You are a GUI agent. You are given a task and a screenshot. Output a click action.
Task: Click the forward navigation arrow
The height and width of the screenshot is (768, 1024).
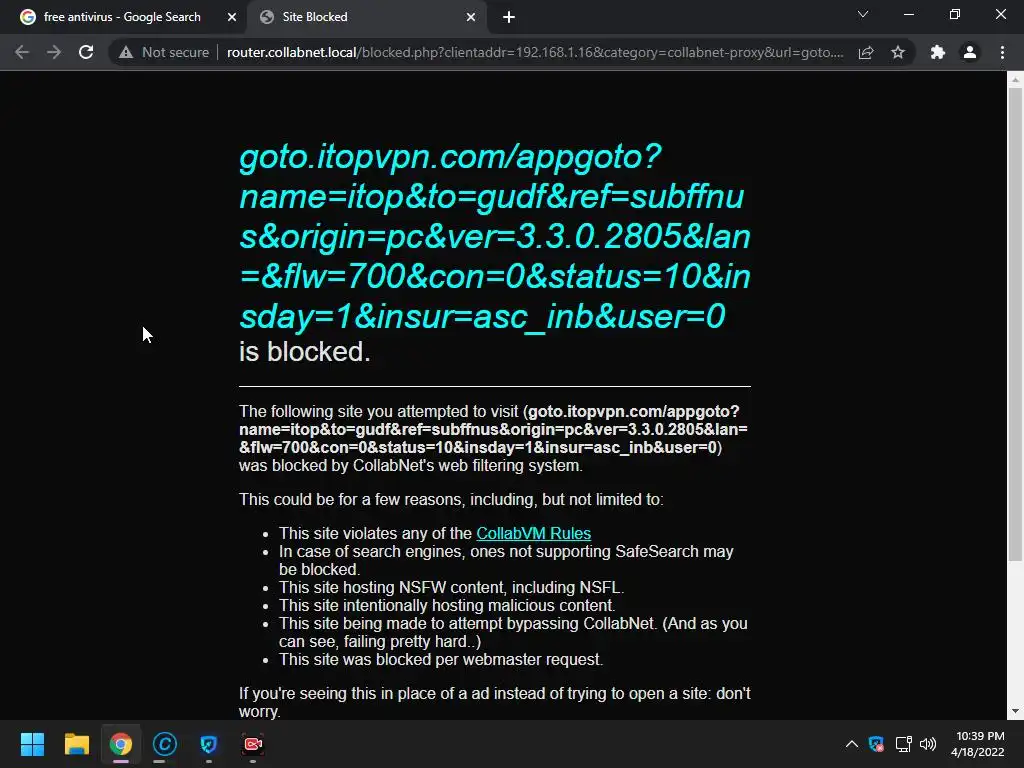[54, 52]
